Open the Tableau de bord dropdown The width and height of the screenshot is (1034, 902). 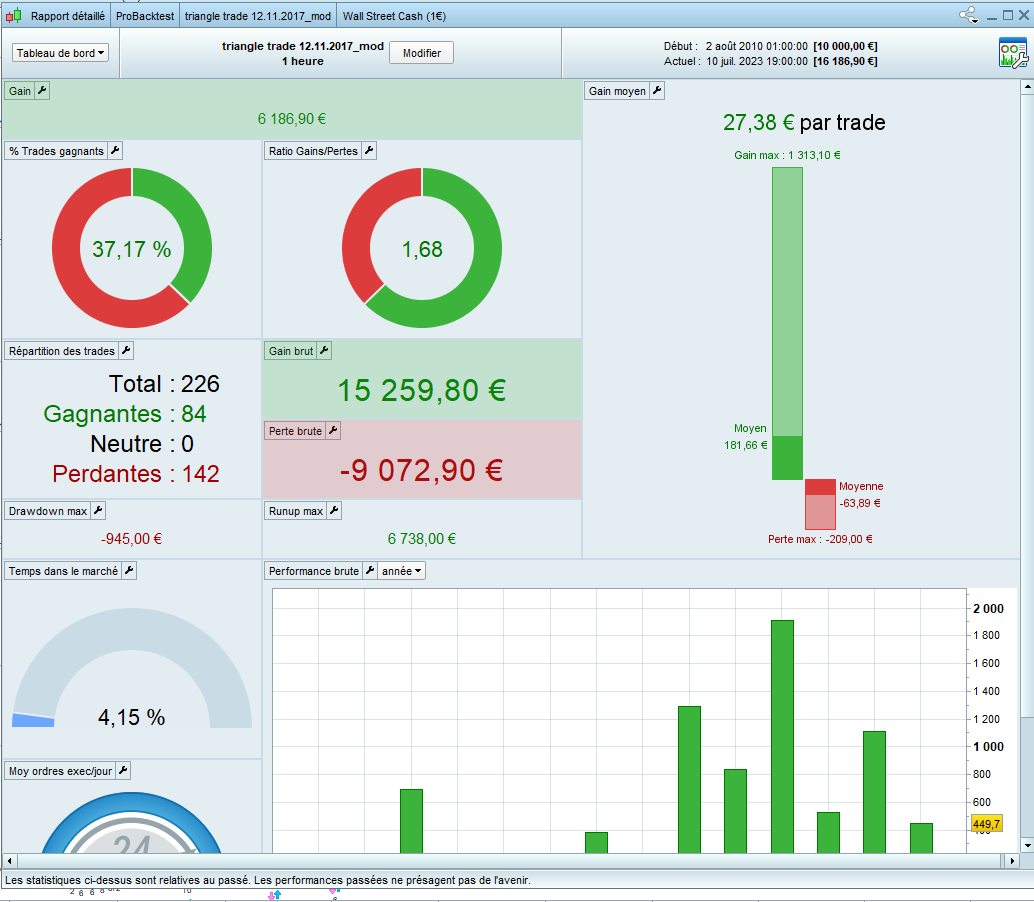click(x=60, y=53)
